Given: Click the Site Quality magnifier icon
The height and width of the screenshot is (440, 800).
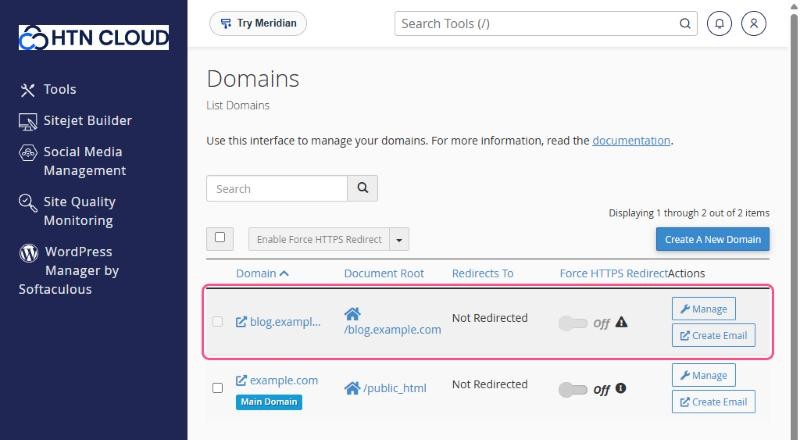Looking at the screenshot, I should 28,203.
